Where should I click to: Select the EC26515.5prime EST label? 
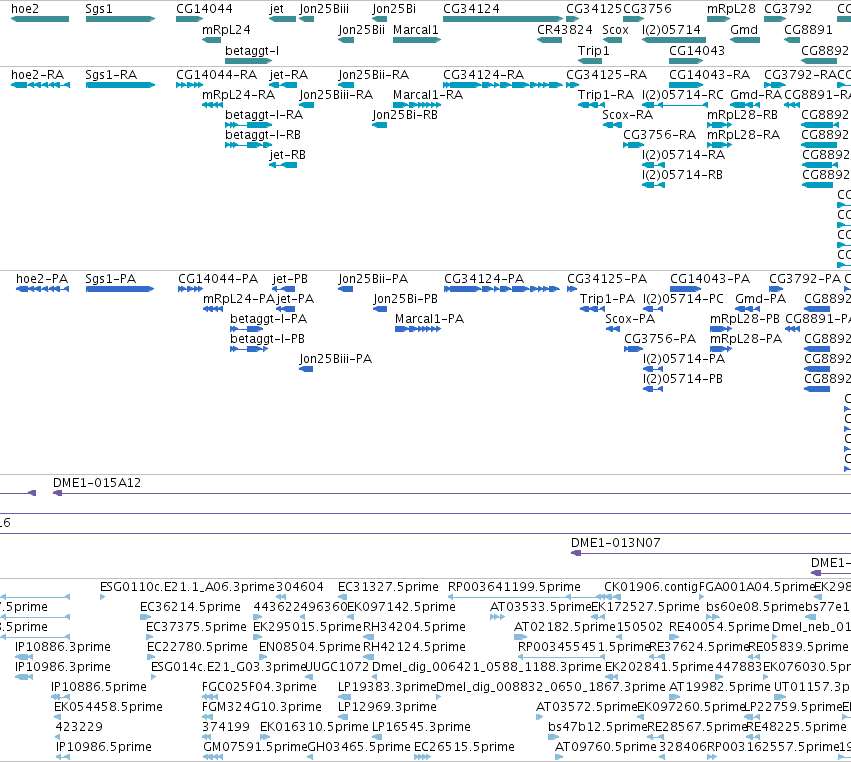tap(464, 747)
